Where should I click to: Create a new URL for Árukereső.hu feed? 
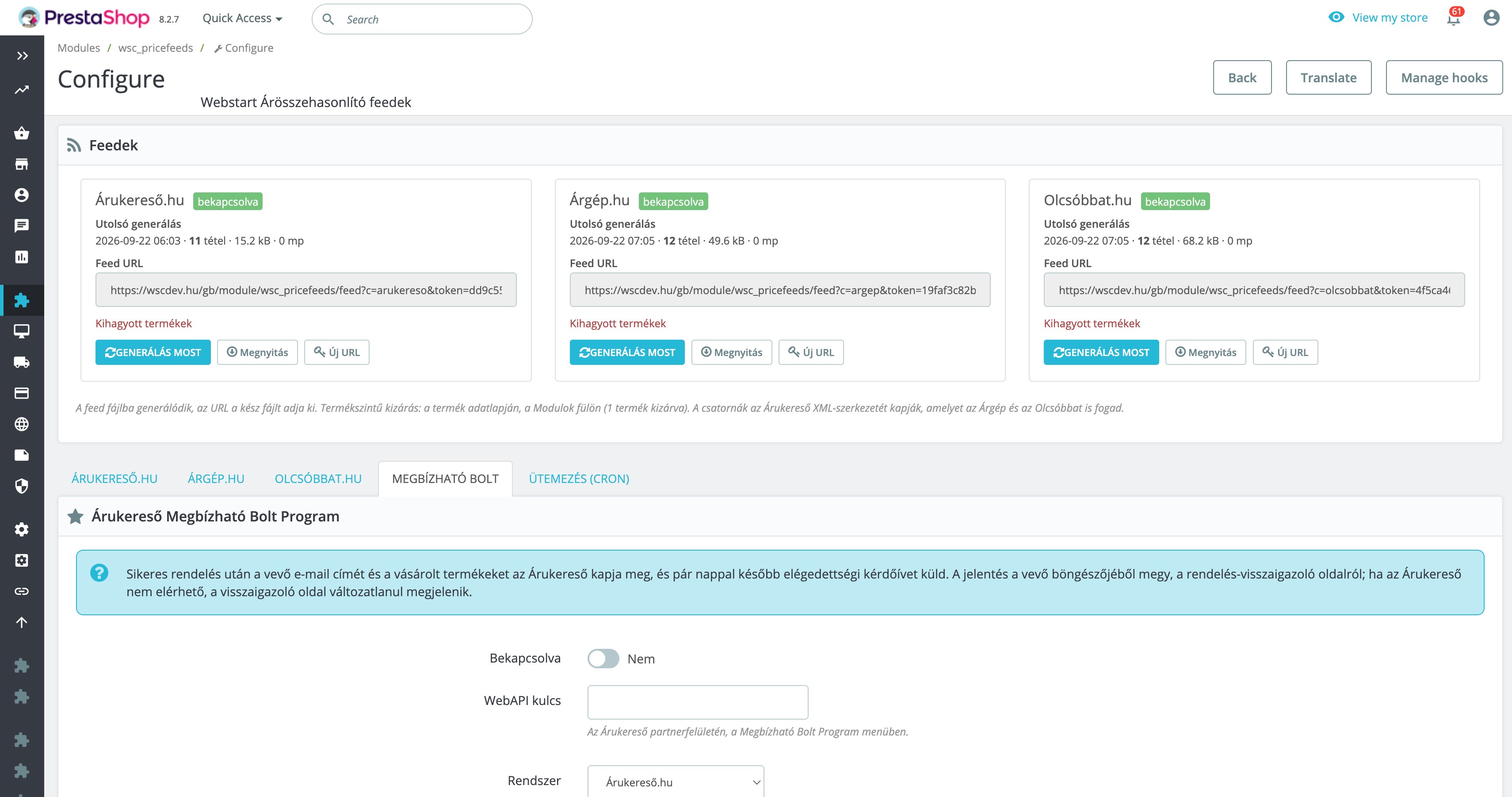pyautogui.click(x=337, y=353)
